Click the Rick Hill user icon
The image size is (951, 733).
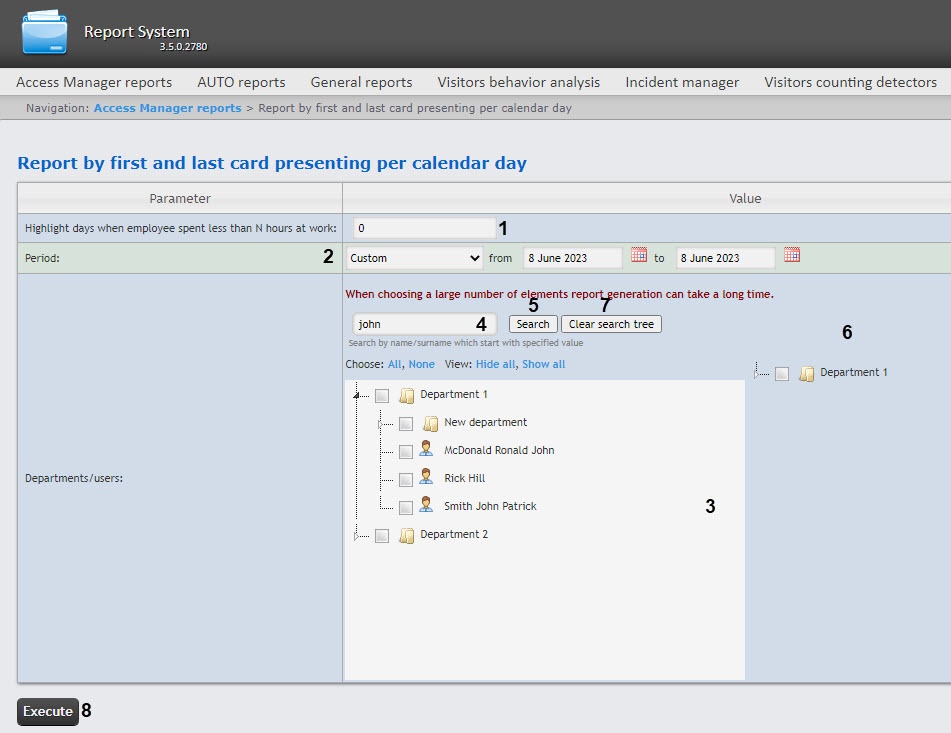tap(427, 478)
